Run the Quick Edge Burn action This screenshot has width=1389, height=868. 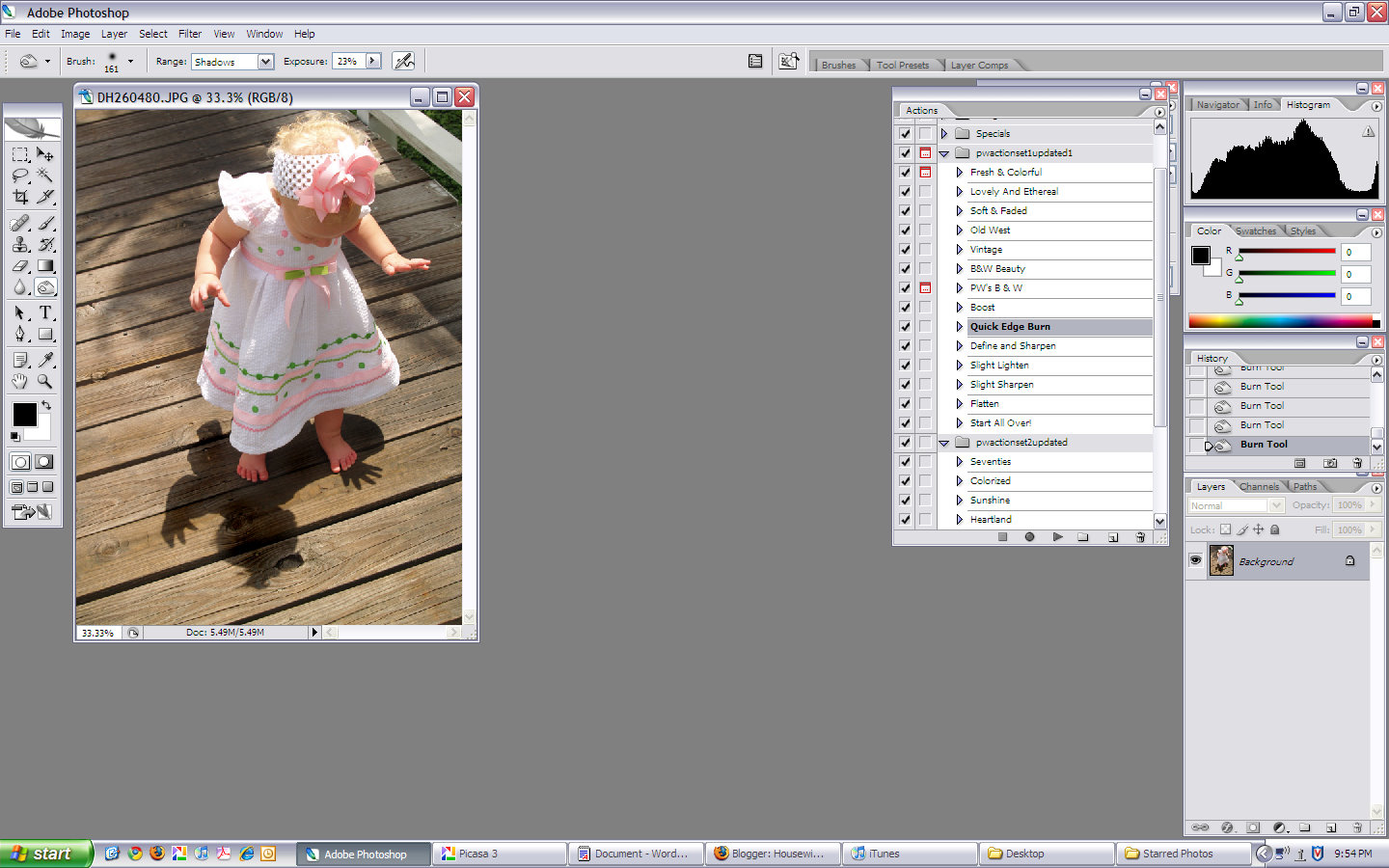click(x=1009, y=326)
